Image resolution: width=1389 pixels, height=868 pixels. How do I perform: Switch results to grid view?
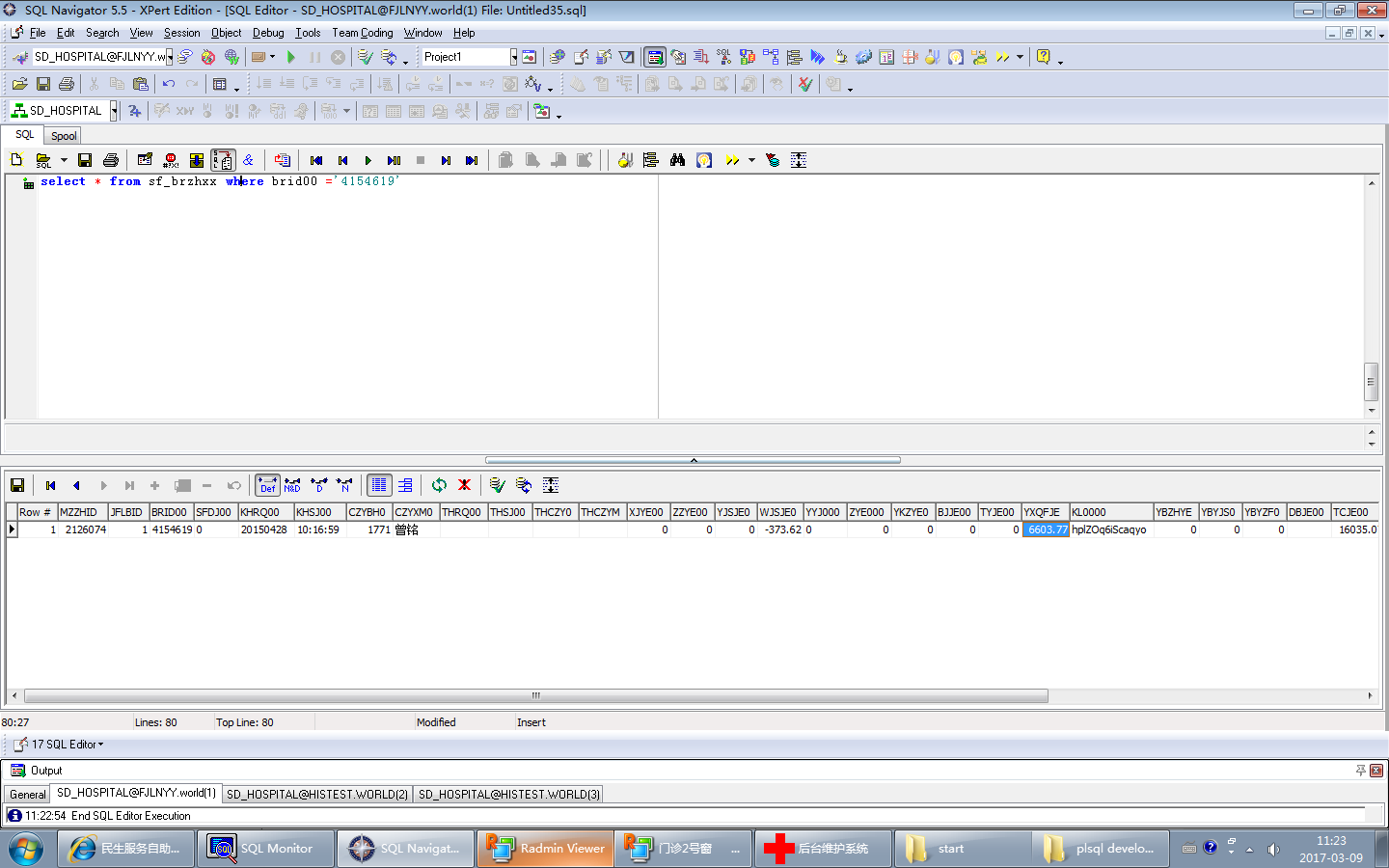[x=379, y=485]
